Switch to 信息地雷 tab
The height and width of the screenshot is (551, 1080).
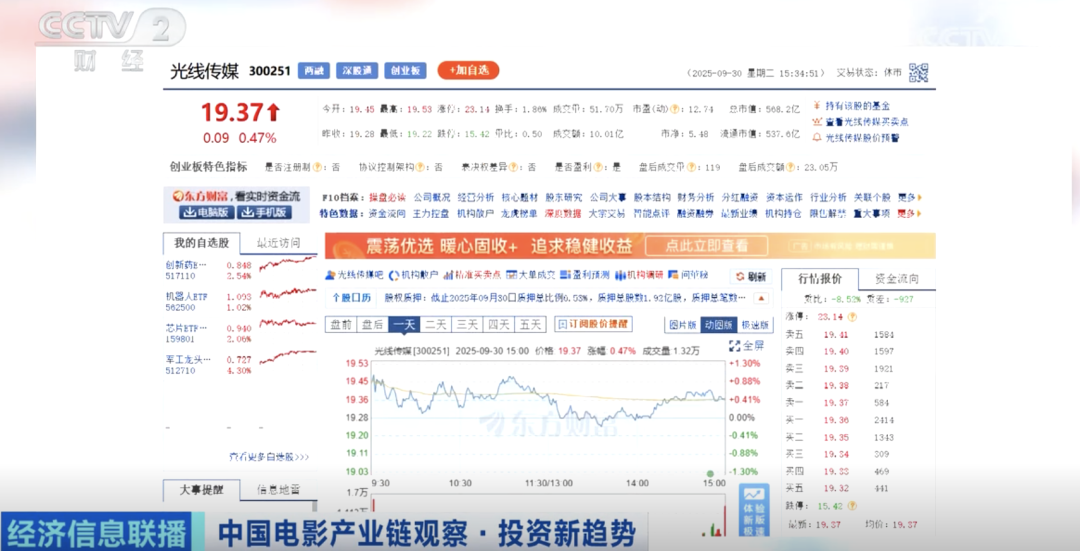[278, 490]
